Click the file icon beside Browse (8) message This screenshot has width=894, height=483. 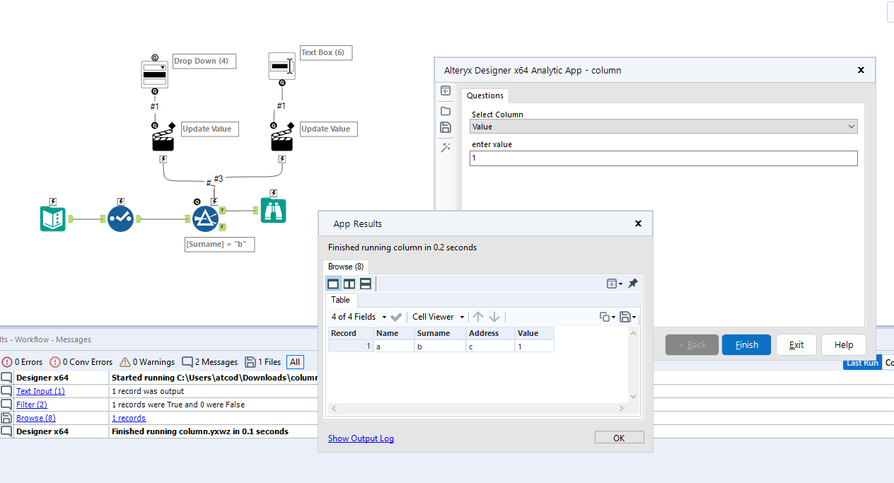[x=6, y=418]
